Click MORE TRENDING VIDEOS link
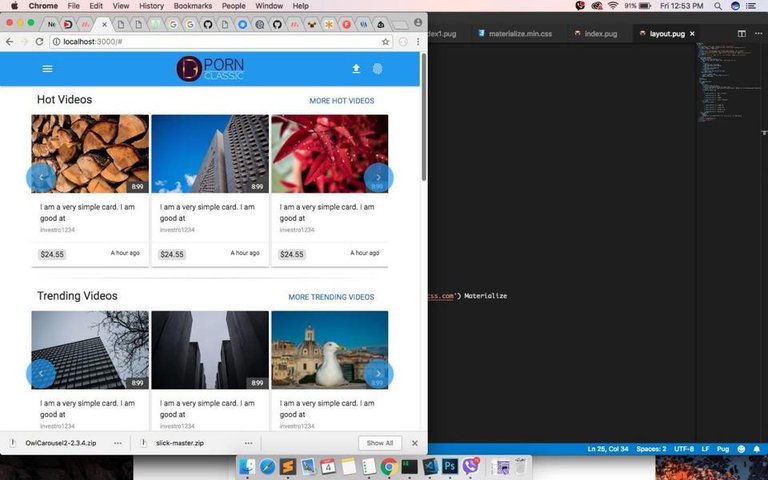The width and height of the screenshot is (768, 480). [x=332, y=297]
